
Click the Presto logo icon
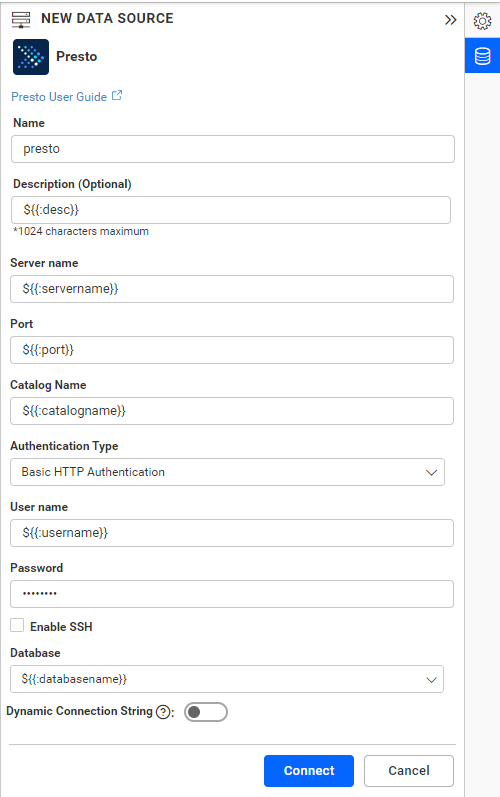pos(31,57)
